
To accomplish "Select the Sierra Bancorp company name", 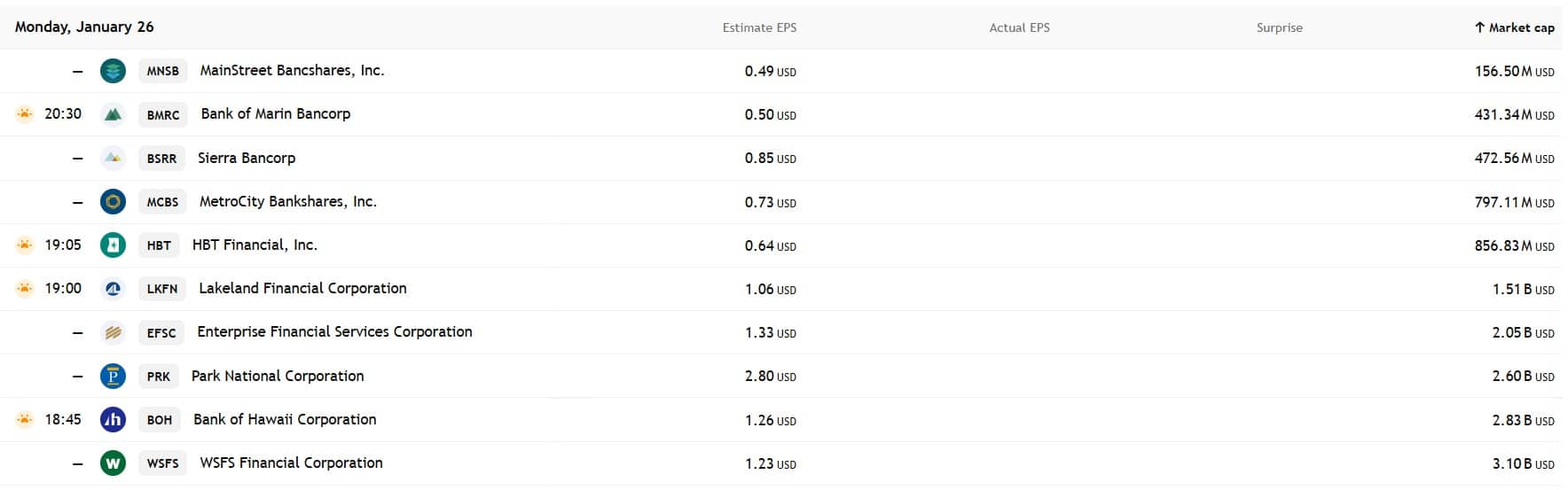I will click(247, 159).
